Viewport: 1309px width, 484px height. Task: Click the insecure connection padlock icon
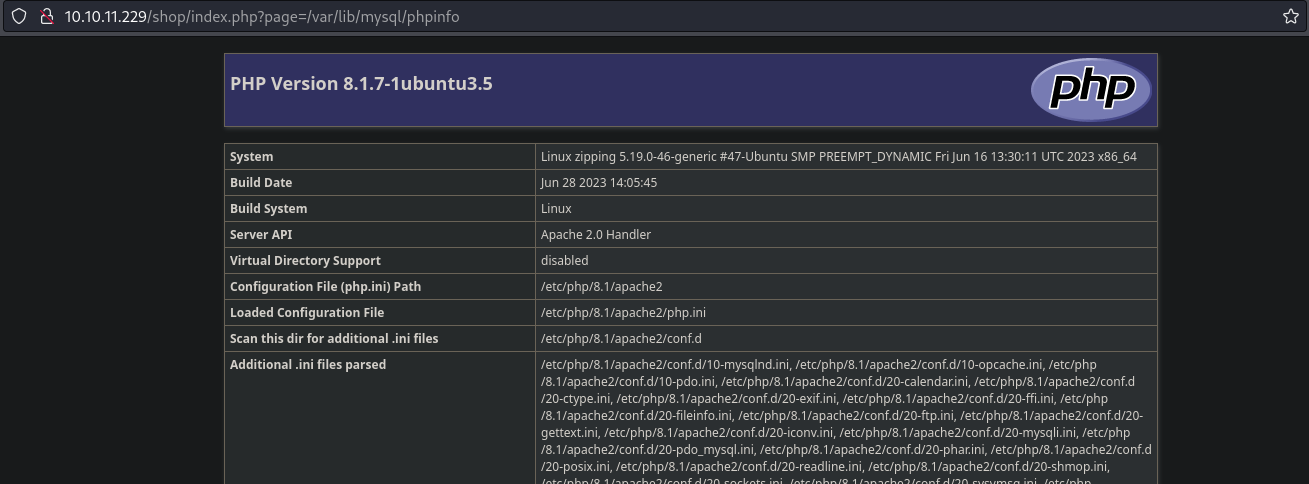[45, 17]
